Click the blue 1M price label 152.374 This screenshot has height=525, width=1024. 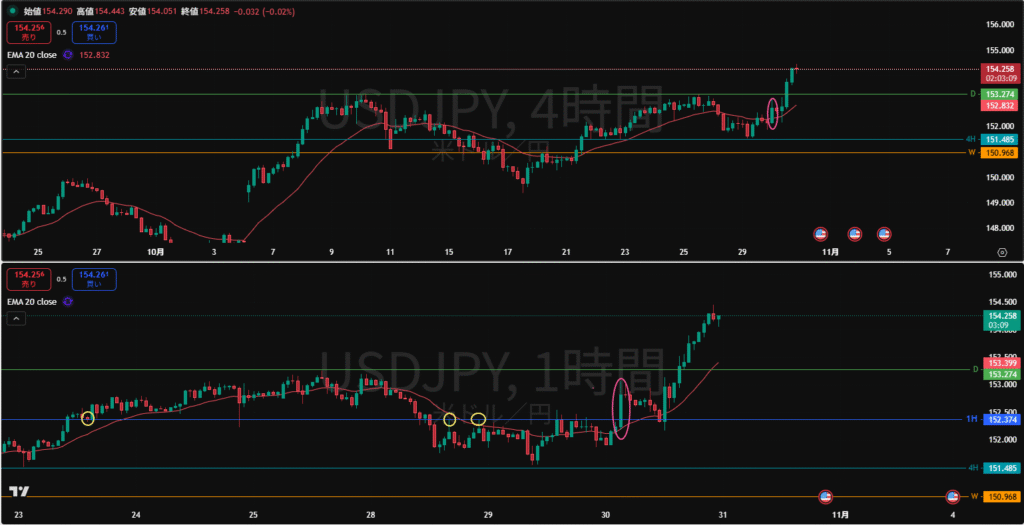[x=1000, y=419]
